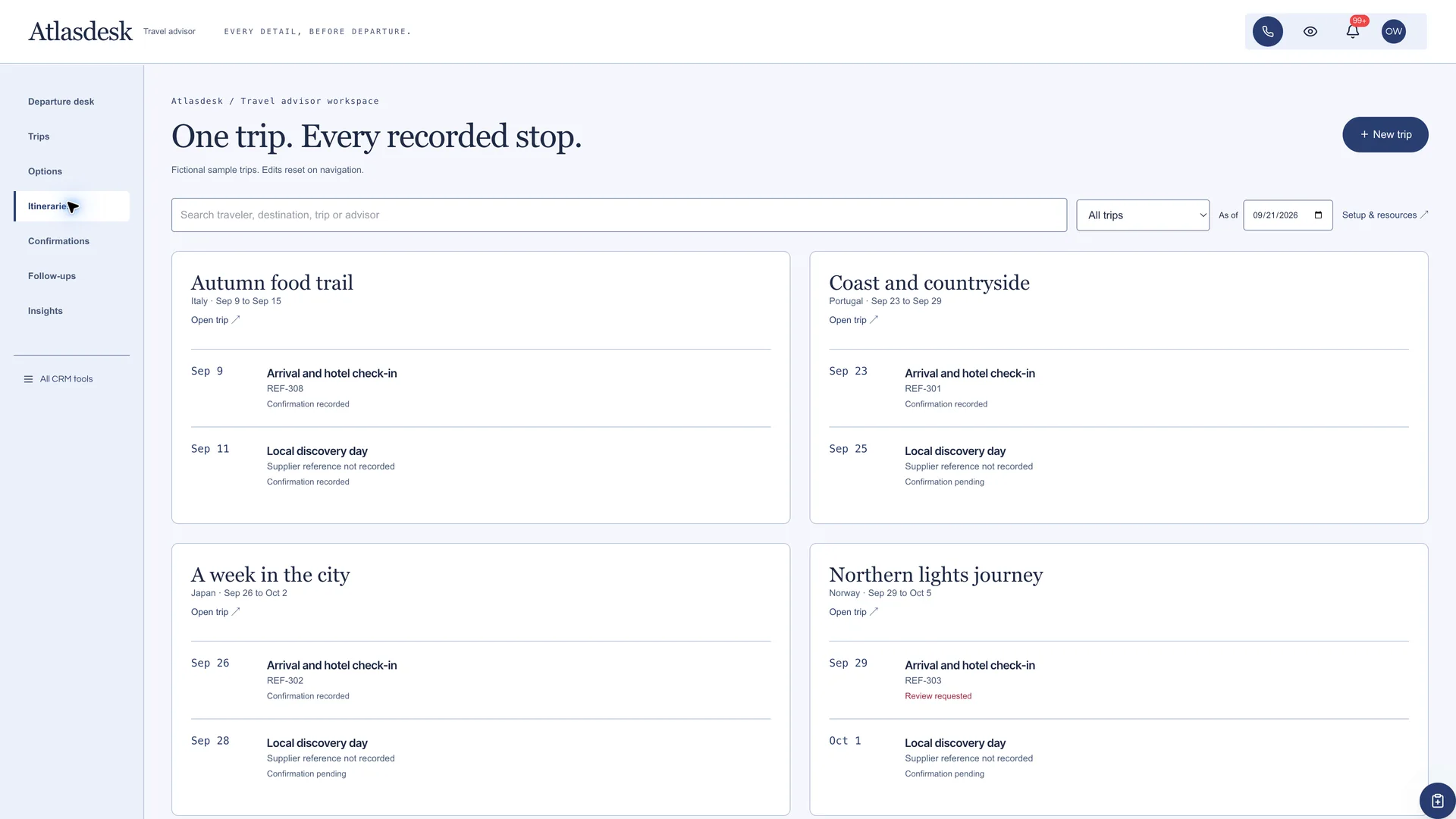Image resolution: width=1456 pixels, height=819 pixels.
Task: Open Setup & resources link
Action: (1385, 215)
